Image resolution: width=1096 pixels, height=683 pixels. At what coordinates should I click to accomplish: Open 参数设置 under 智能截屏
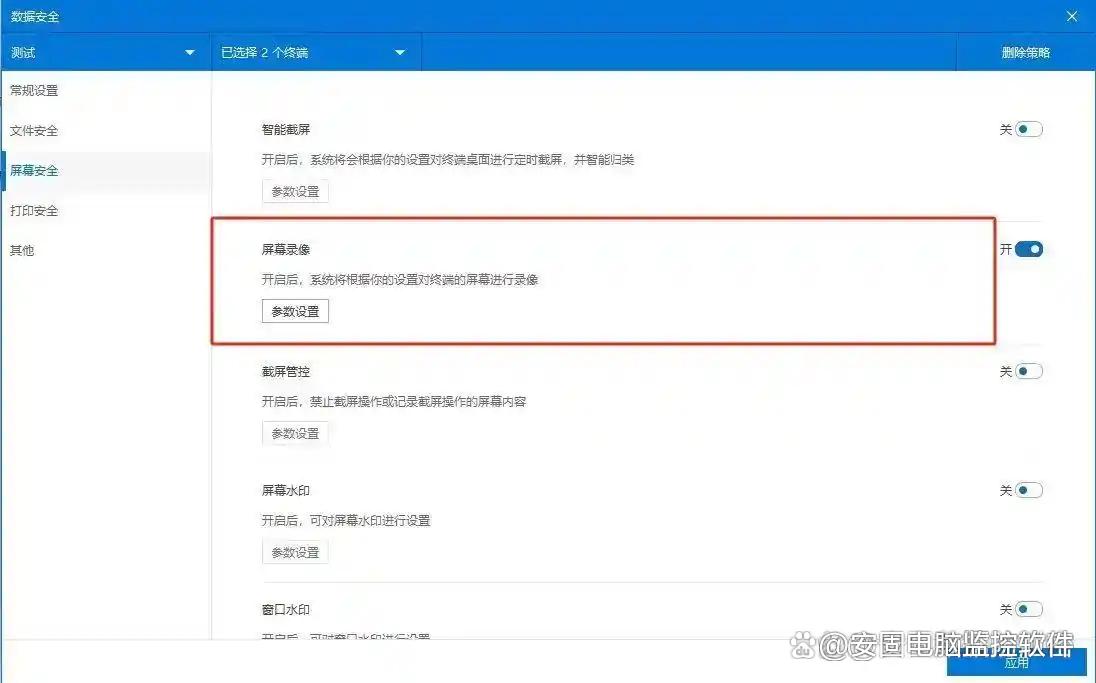click(295, 192)
